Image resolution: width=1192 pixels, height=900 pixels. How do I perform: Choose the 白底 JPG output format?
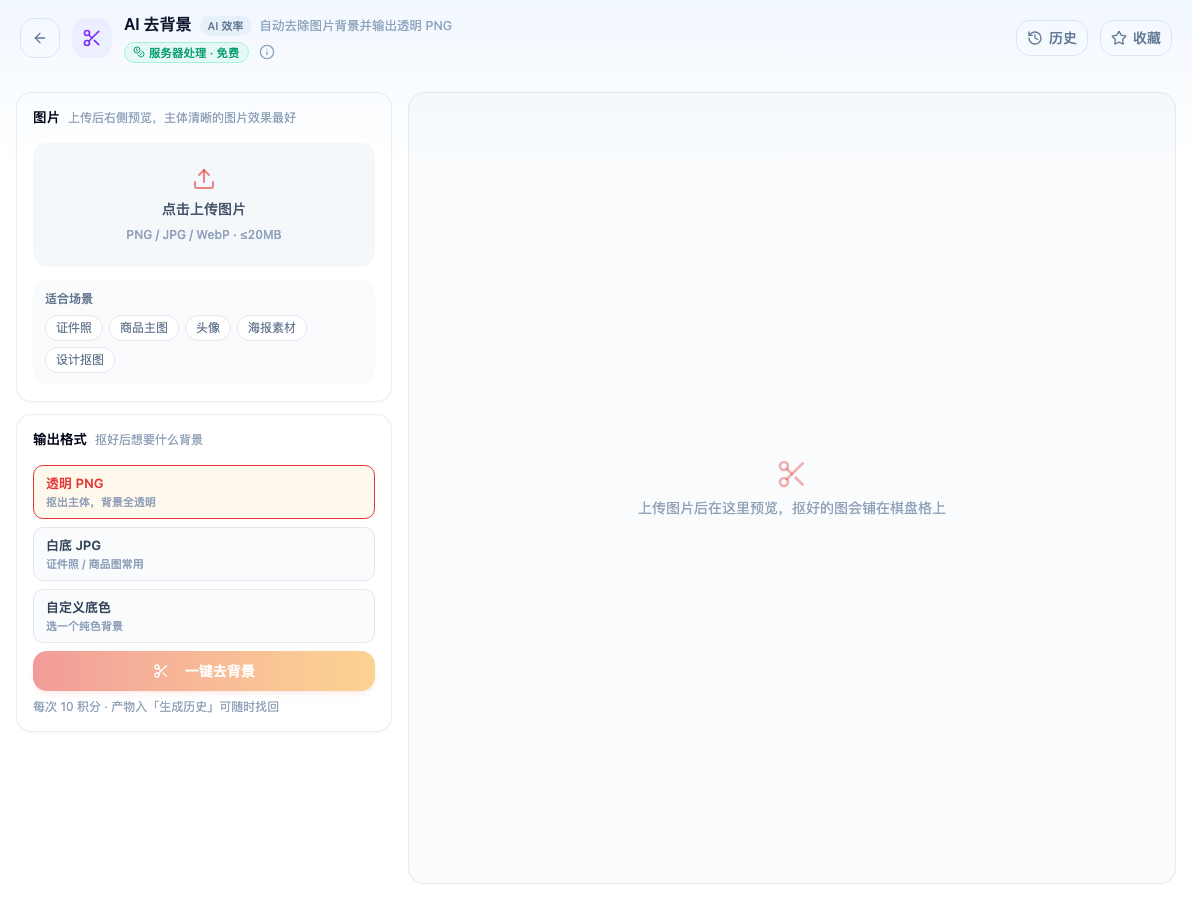pos(204,554)
